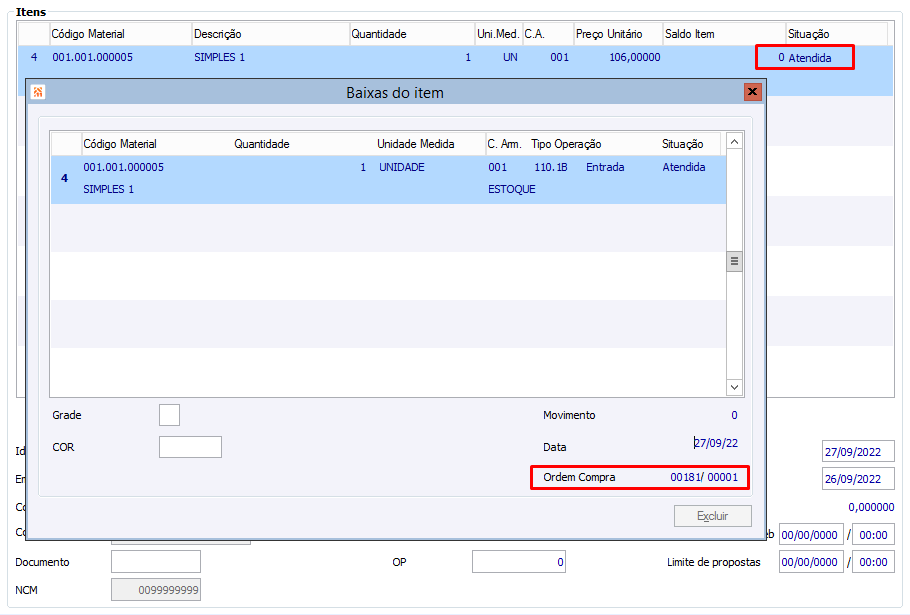
Task: Click SIMPLES 1 in Baixas dialog row
Action: click(109, 189)
